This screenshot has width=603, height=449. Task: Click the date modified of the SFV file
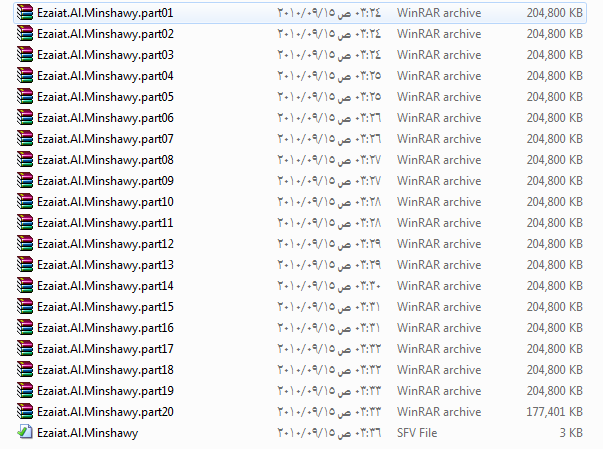click(x=329, y=433)
